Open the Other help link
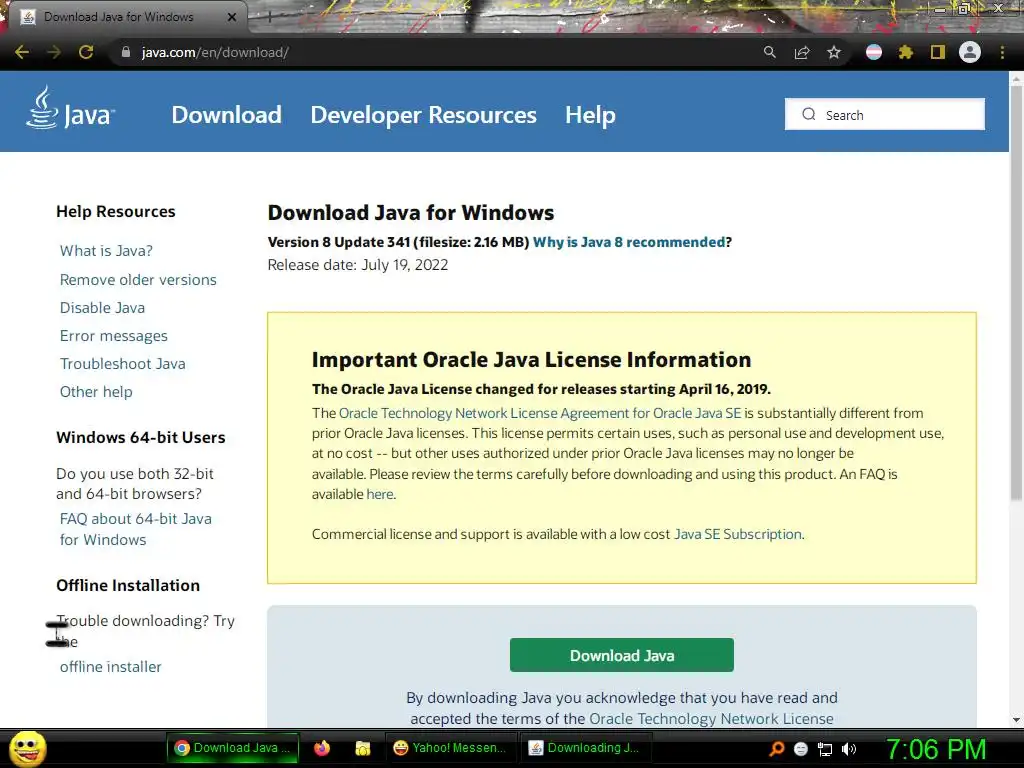The height and width of the screenshot is (768, 1024). (x=96, y=392)
